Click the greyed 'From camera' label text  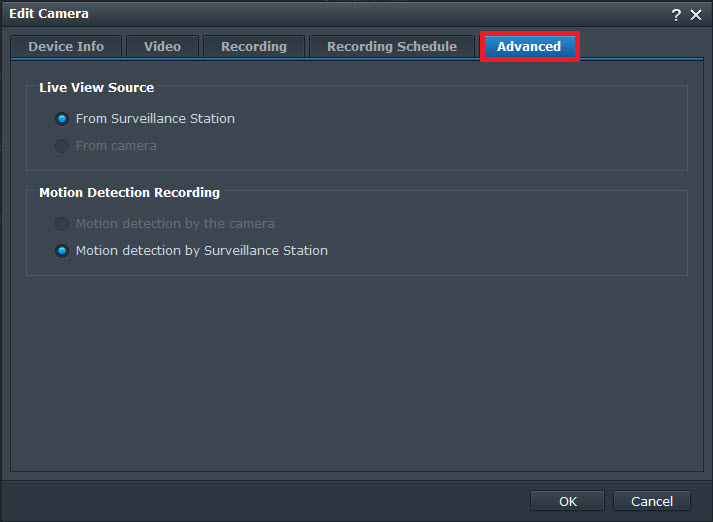(116, 146)
